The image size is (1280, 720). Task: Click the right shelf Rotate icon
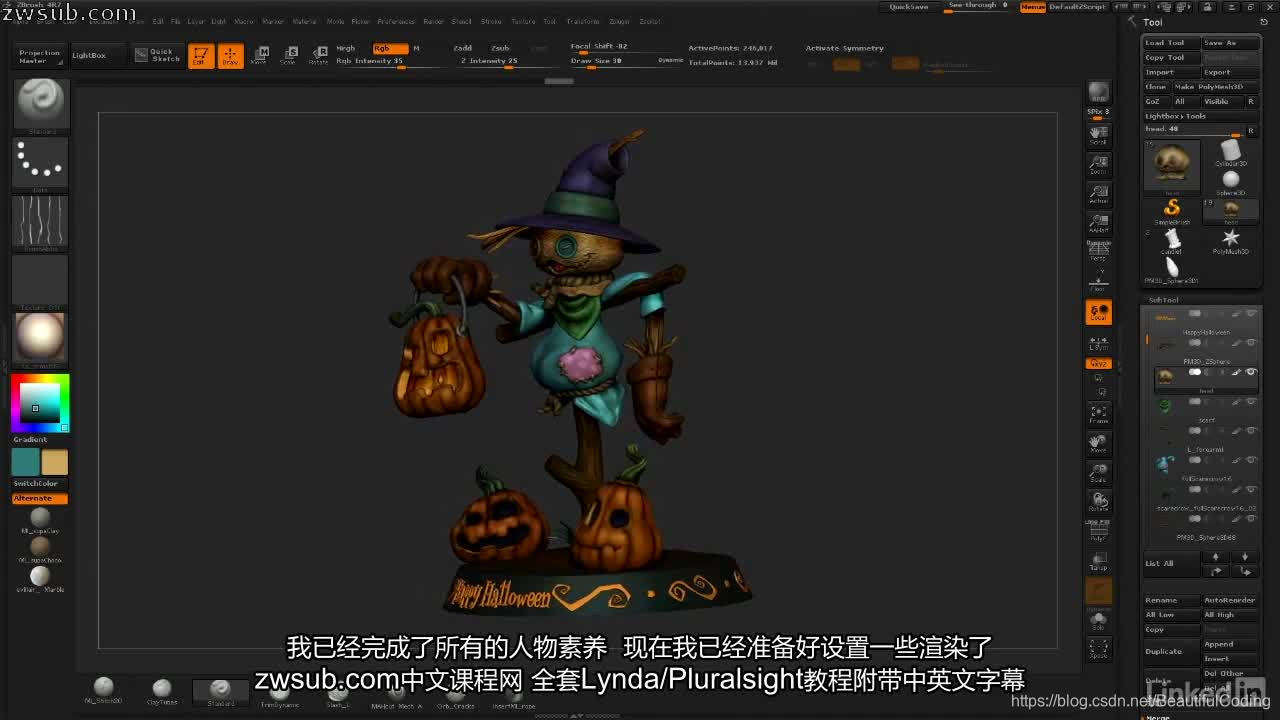tap(1098, 501)
